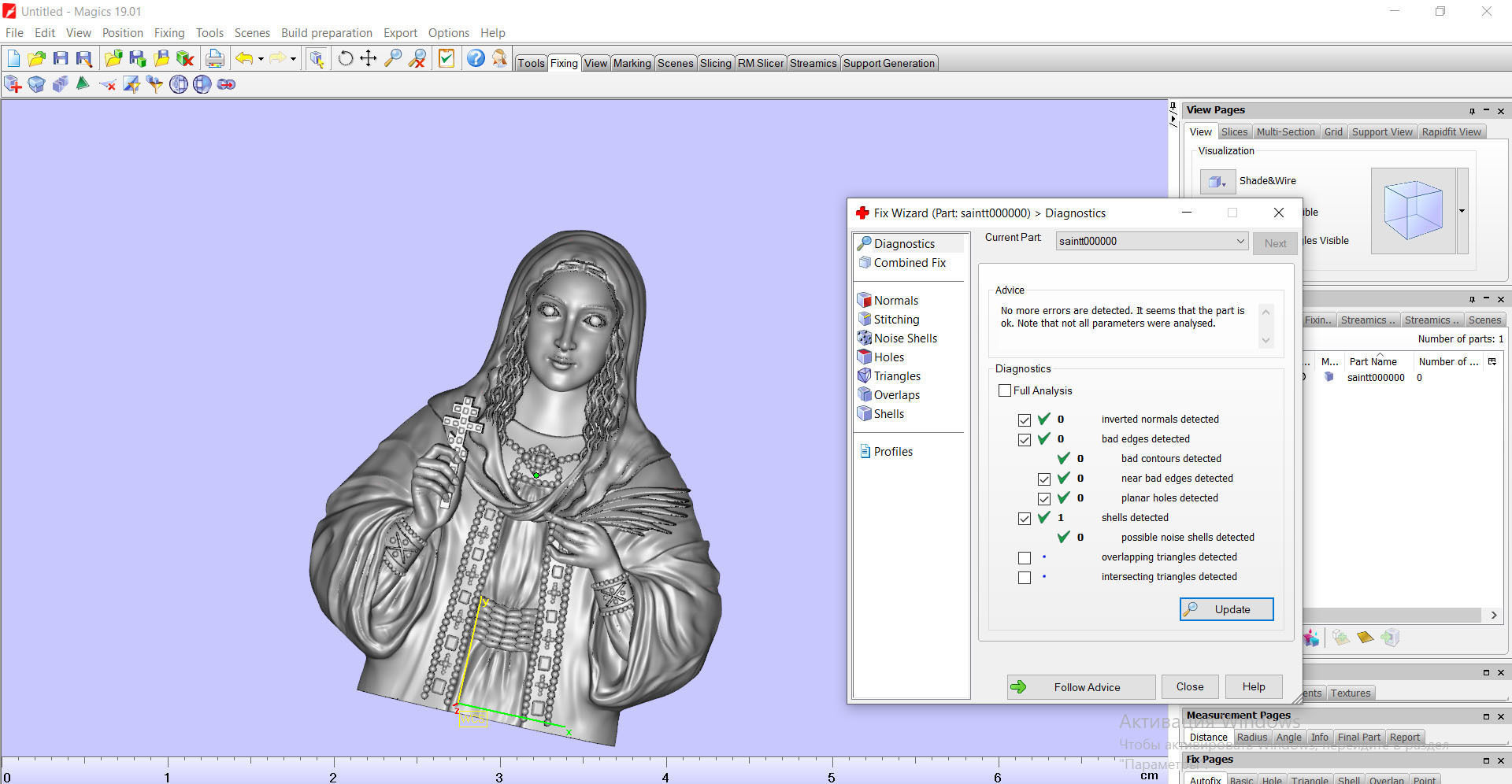Screen dimensions: 1512x784
Task: Click the Save part floppy with green cube
Action: click(x=137, y=58)
